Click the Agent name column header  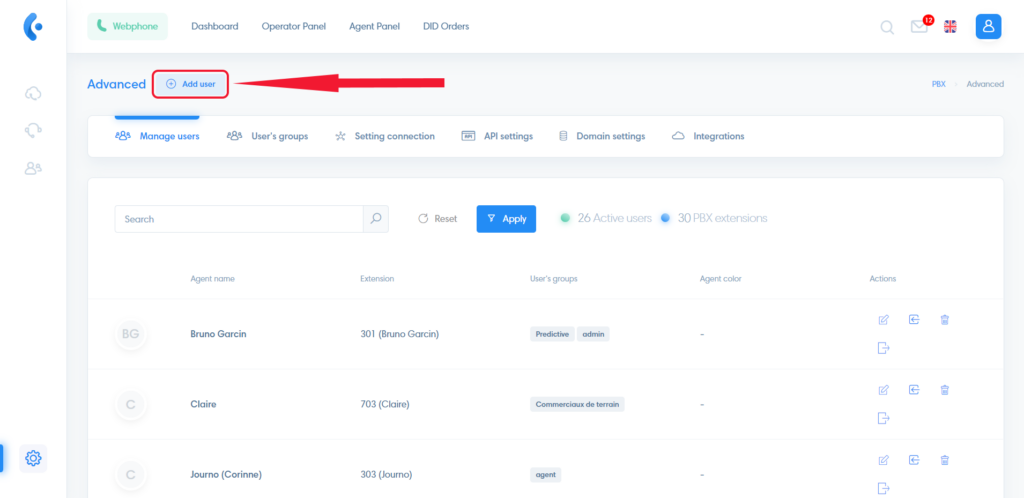pos(212,279)
